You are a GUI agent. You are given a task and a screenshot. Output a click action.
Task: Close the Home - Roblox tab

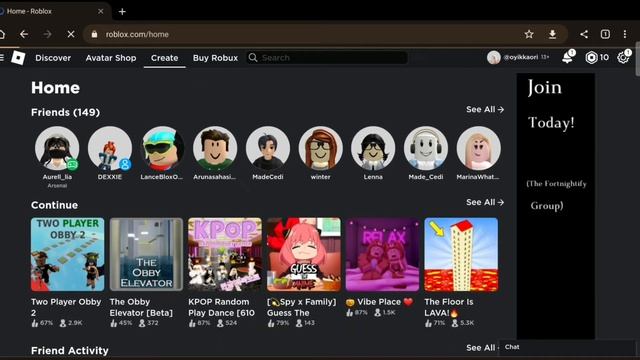[x=100, y=11]
